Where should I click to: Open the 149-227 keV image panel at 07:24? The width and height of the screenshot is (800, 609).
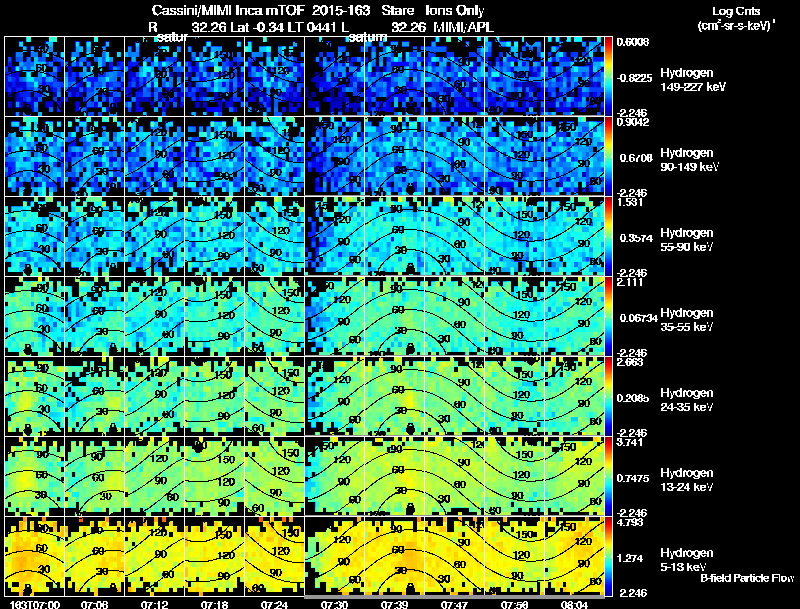(274, 76)
